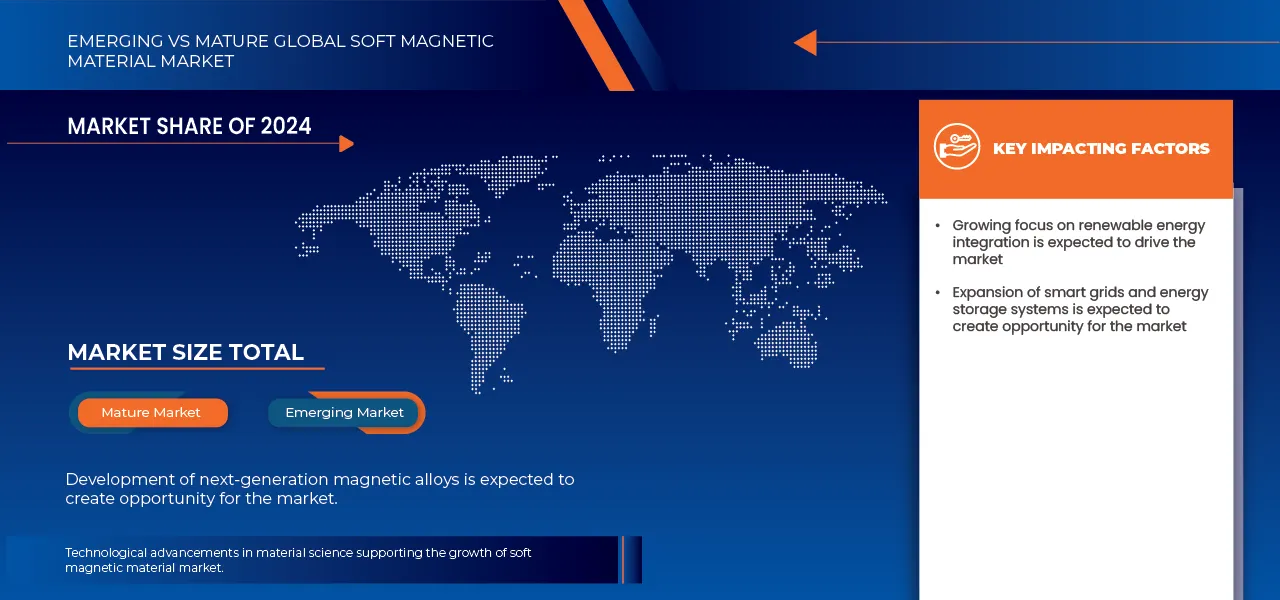Select the orange arrow beside Market Share heading

[x=347, y=143]
